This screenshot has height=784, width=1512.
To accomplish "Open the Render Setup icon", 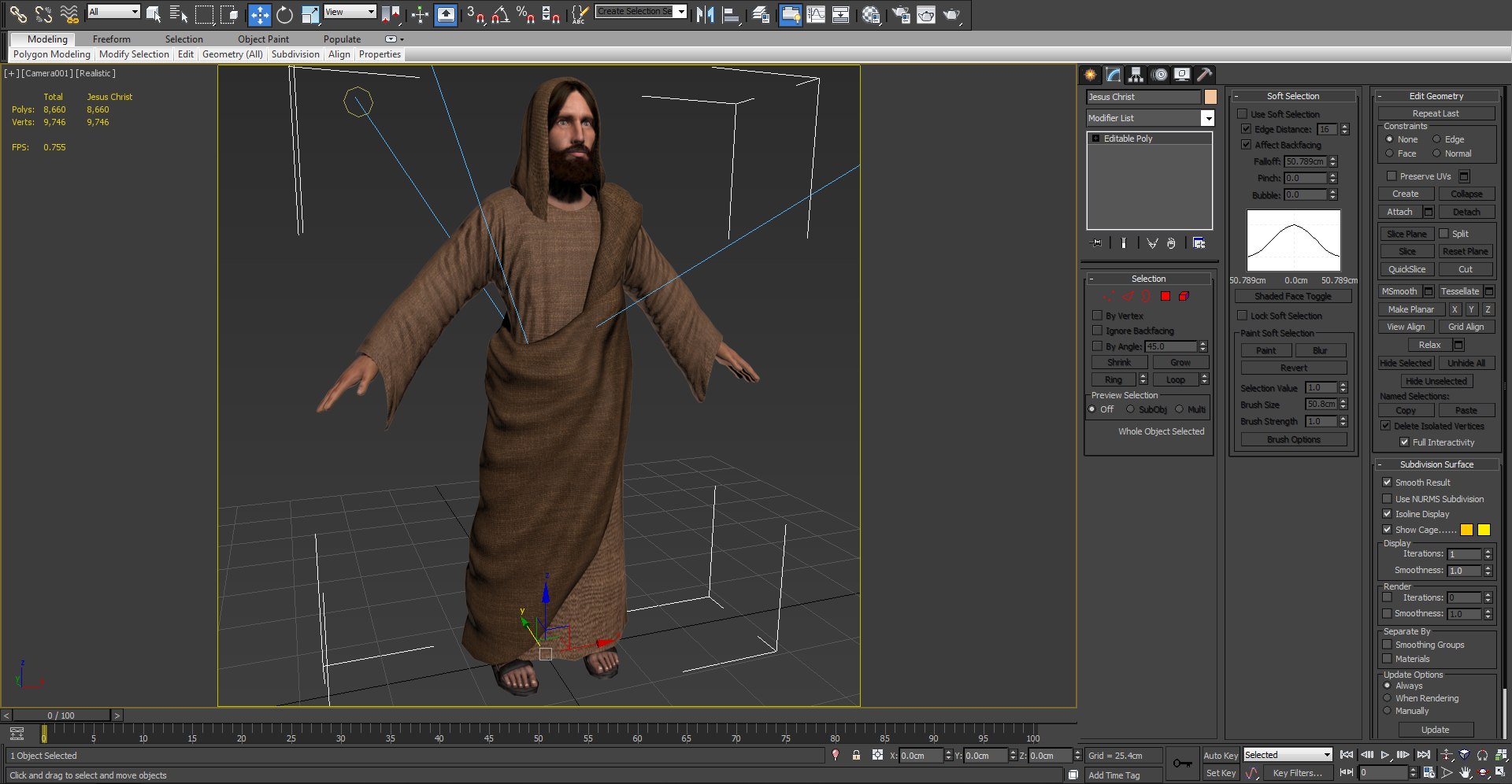I will pos(900,14).
